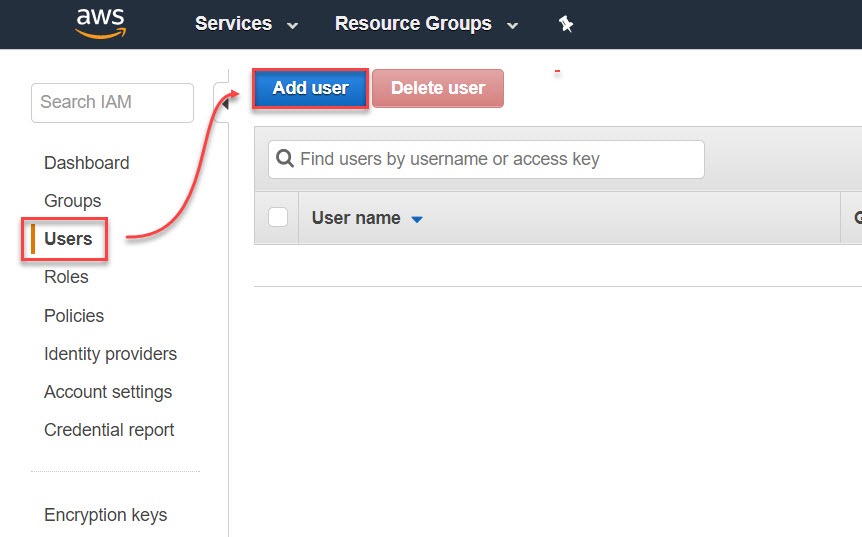This screenshot has height=537, width=862.
Task: Go to the Dashboard section
Action: click(x=86, y=163)
